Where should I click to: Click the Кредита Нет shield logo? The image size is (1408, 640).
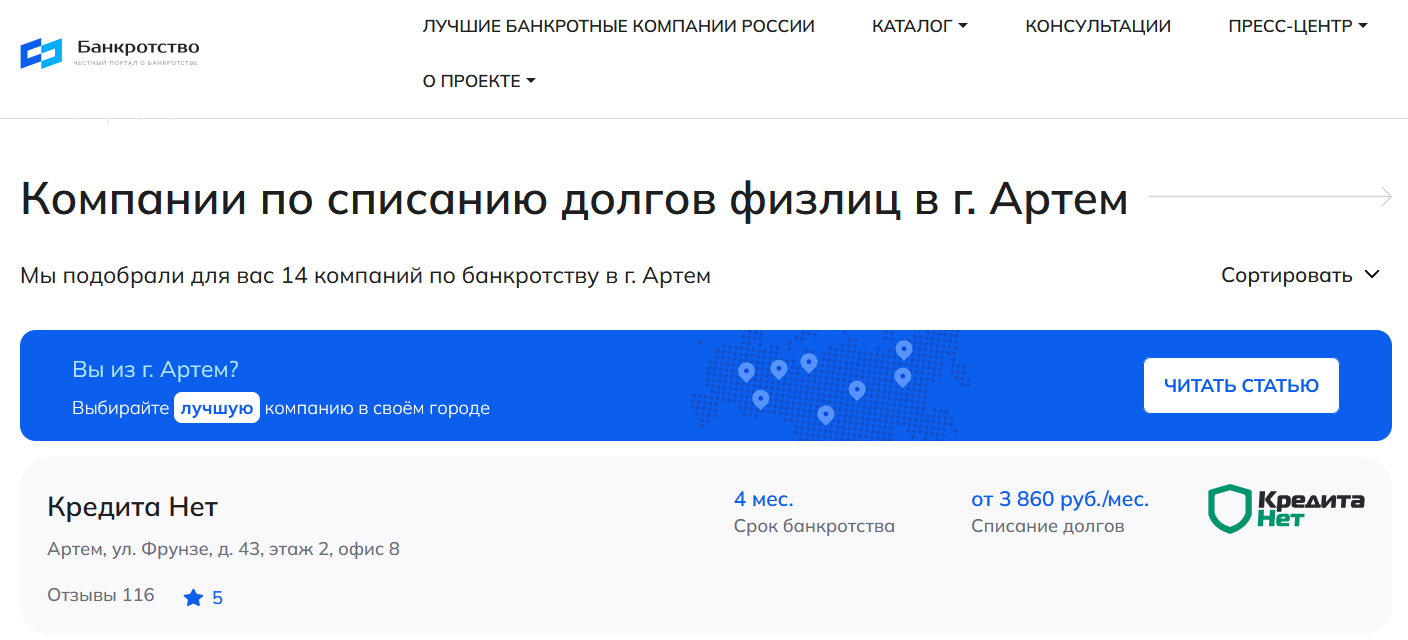pyautogui.click(x=1286, y=509)
